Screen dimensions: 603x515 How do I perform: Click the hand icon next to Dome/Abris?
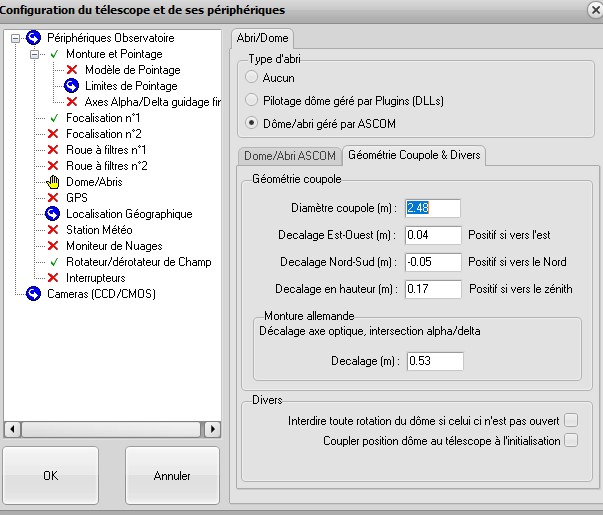pos(54,182)
